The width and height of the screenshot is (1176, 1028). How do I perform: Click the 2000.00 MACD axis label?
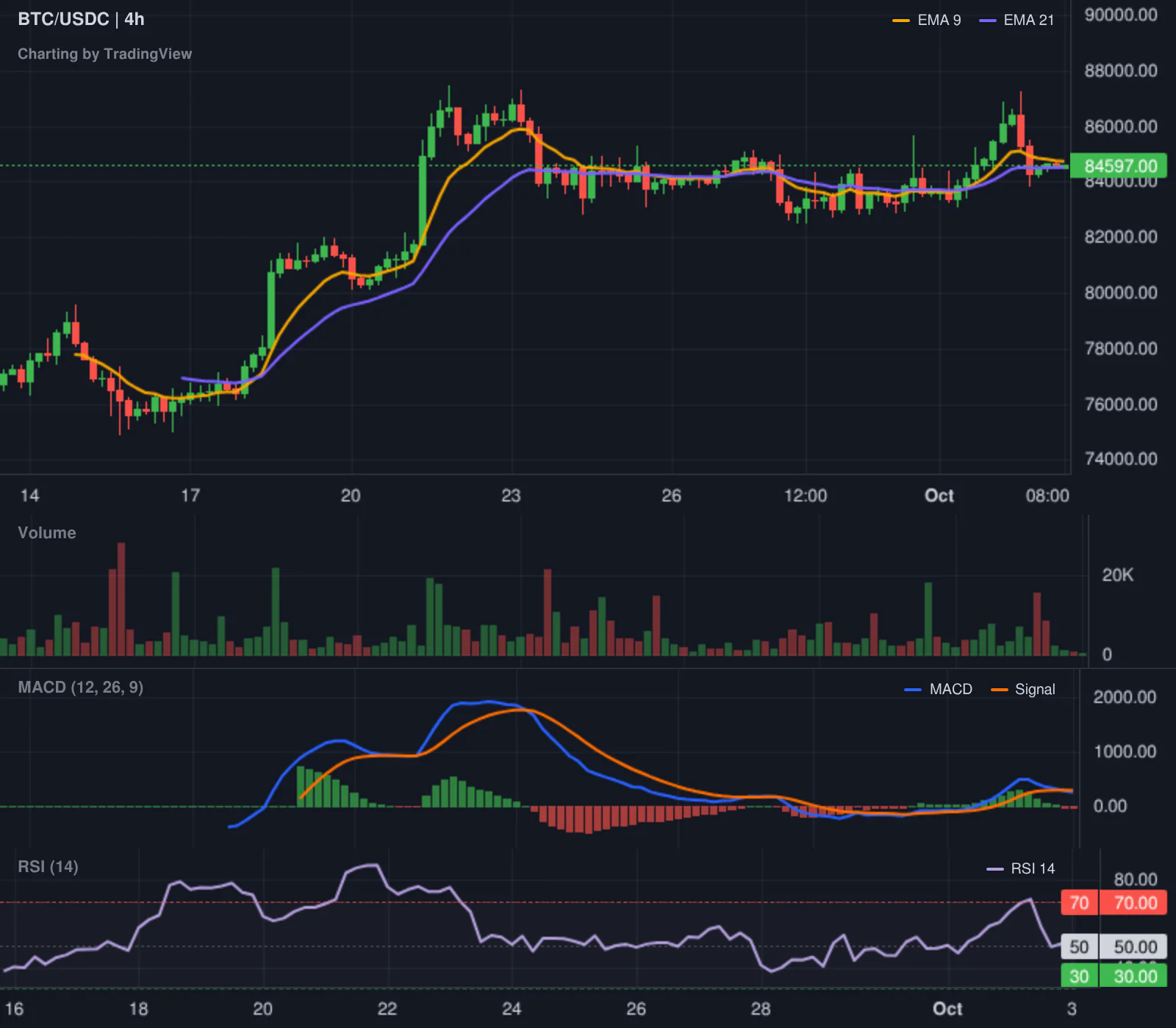click(1125, 697)
